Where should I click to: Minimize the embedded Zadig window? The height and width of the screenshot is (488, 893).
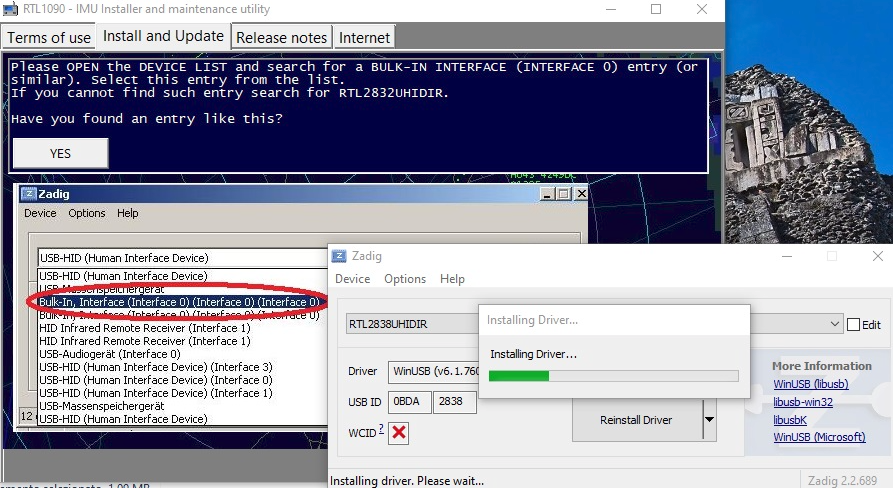(x=547, y=194)
